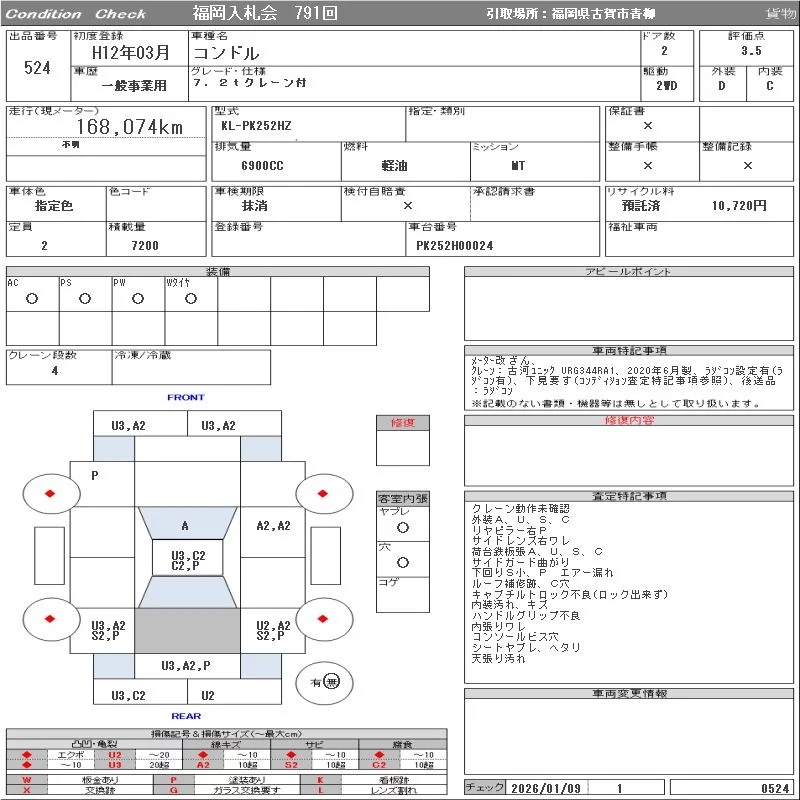Image resolution: width=800 pixels, height=800 pixels.
Task: Click the red G ガラス交換要す legend symbol
Action: click(x=173, y=790)
